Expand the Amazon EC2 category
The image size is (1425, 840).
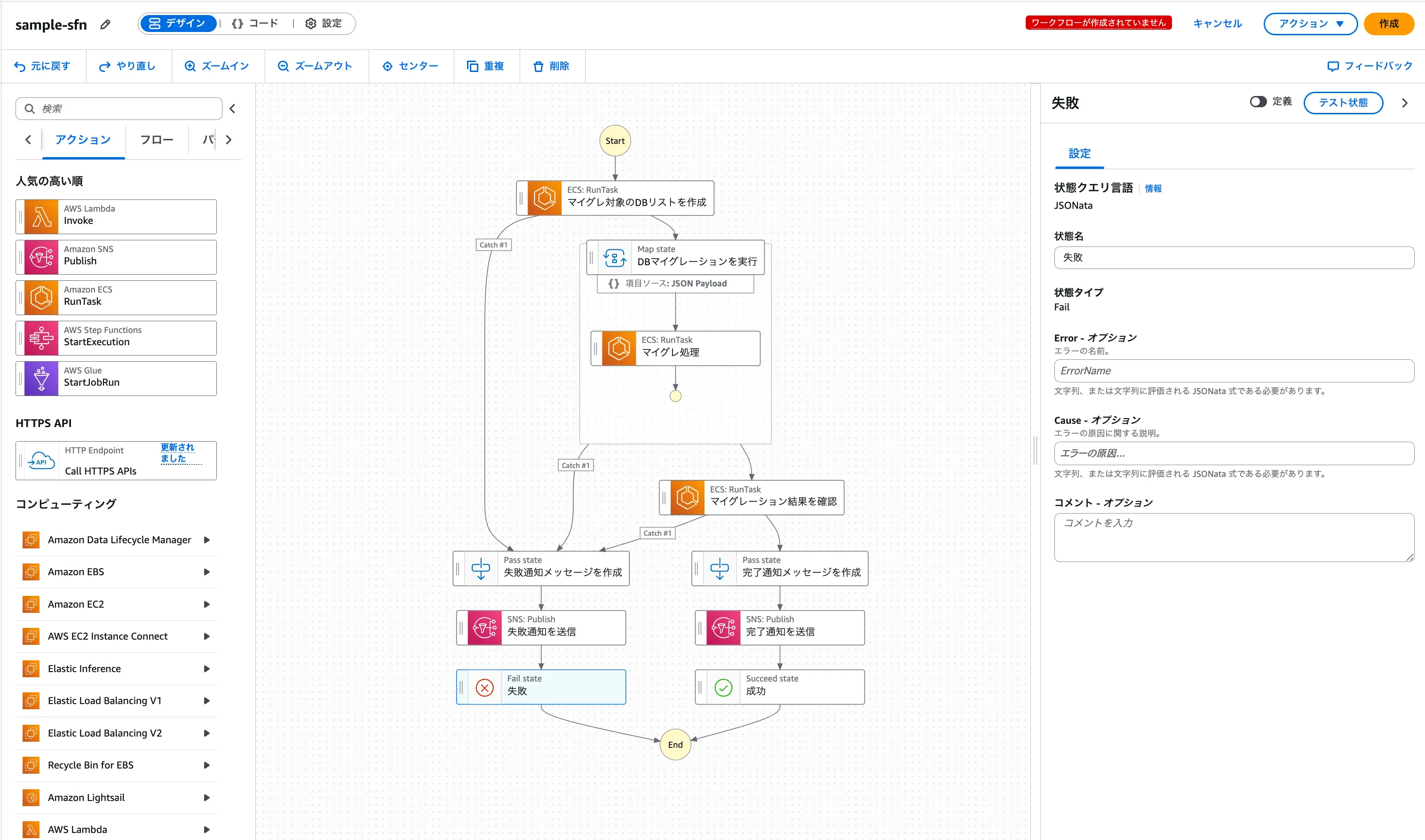[x=207, y=604]
